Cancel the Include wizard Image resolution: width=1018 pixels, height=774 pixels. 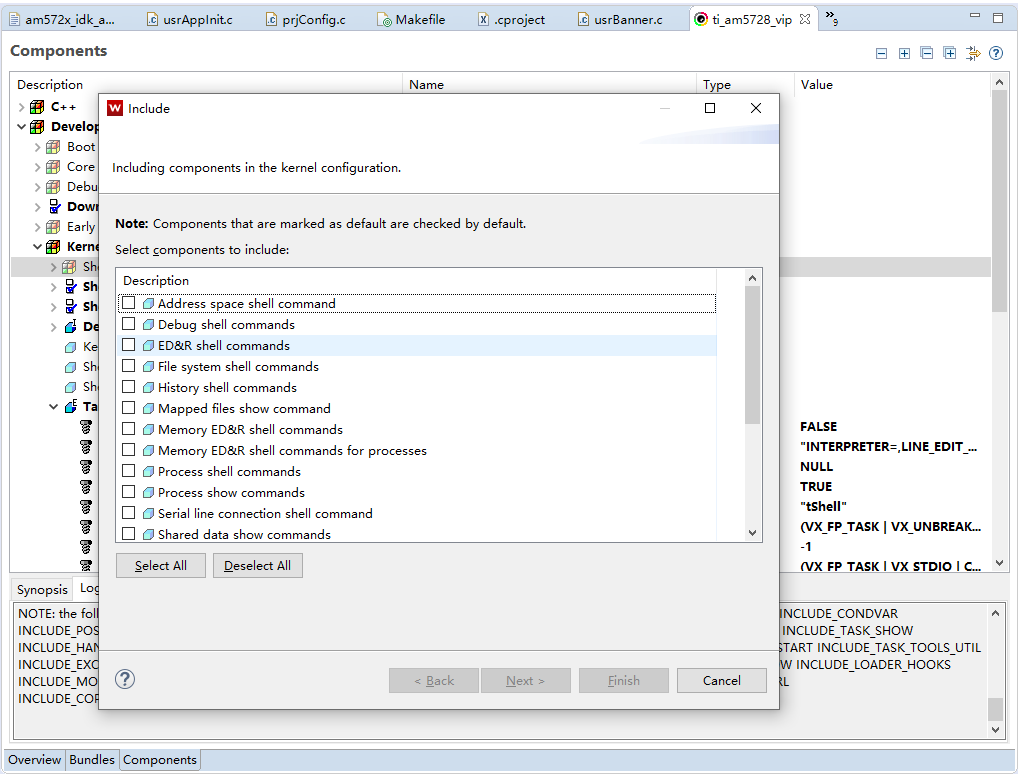(x=721, y=680)
